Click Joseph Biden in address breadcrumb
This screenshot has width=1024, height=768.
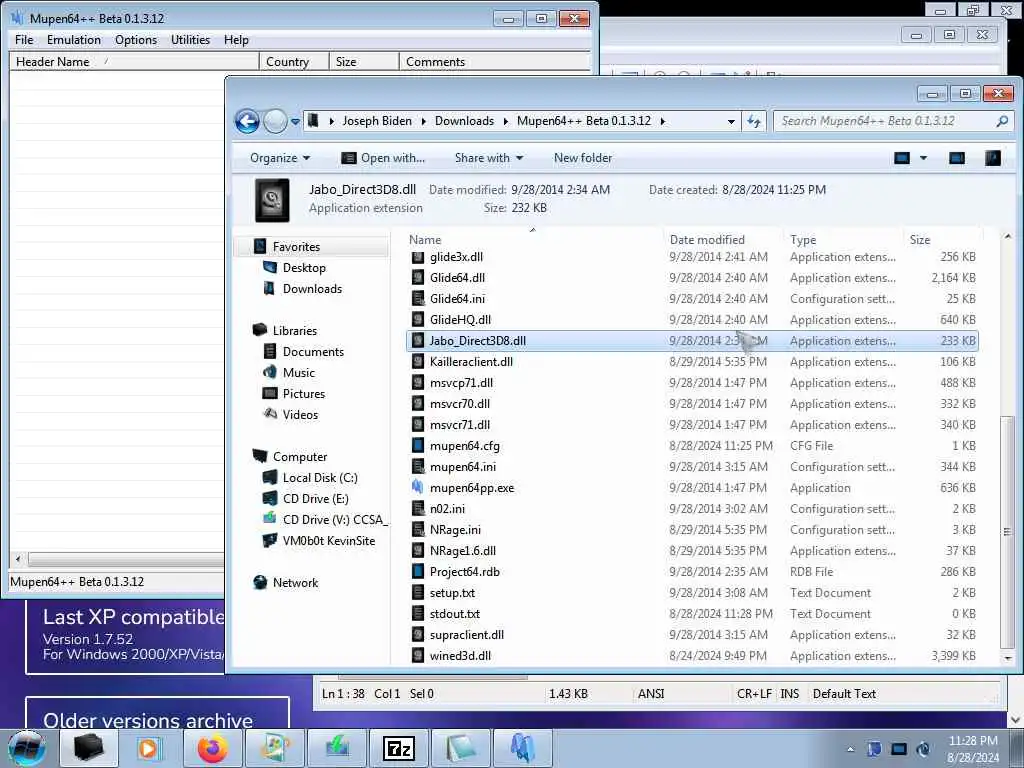pyautogui.click(x=377, y=121)
